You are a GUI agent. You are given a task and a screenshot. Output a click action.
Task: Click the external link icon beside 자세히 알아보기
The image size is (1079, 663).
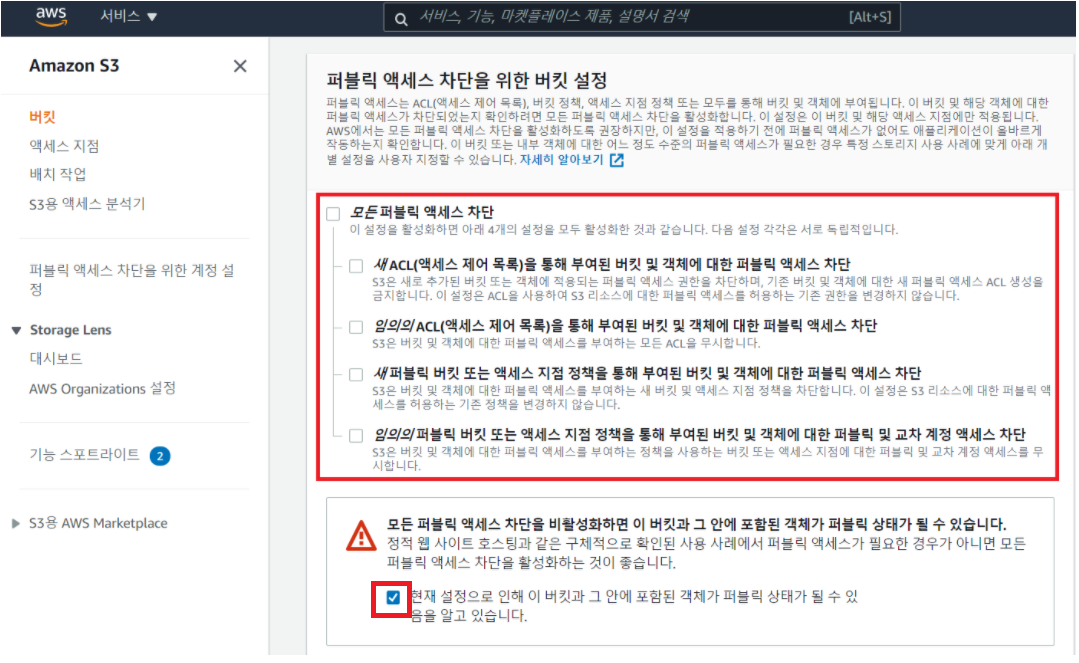point(617,160)
